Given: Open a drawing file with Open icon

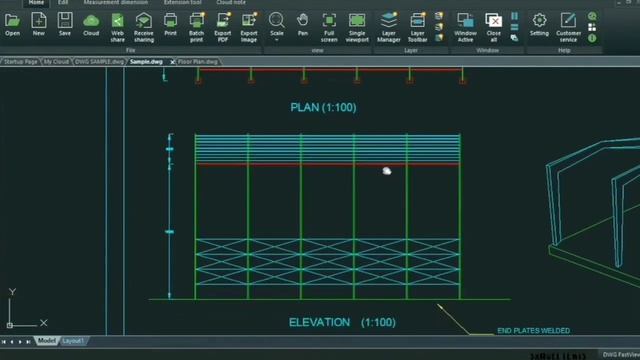Looking at the screenshot, I should pyautogui.click(x=12, y=24).
